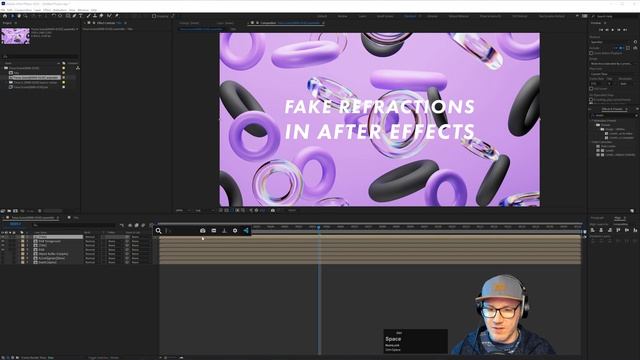640x360 pixels.
Task: Open the Preview resolution Auto dropdown
Action: pos(626,84)
